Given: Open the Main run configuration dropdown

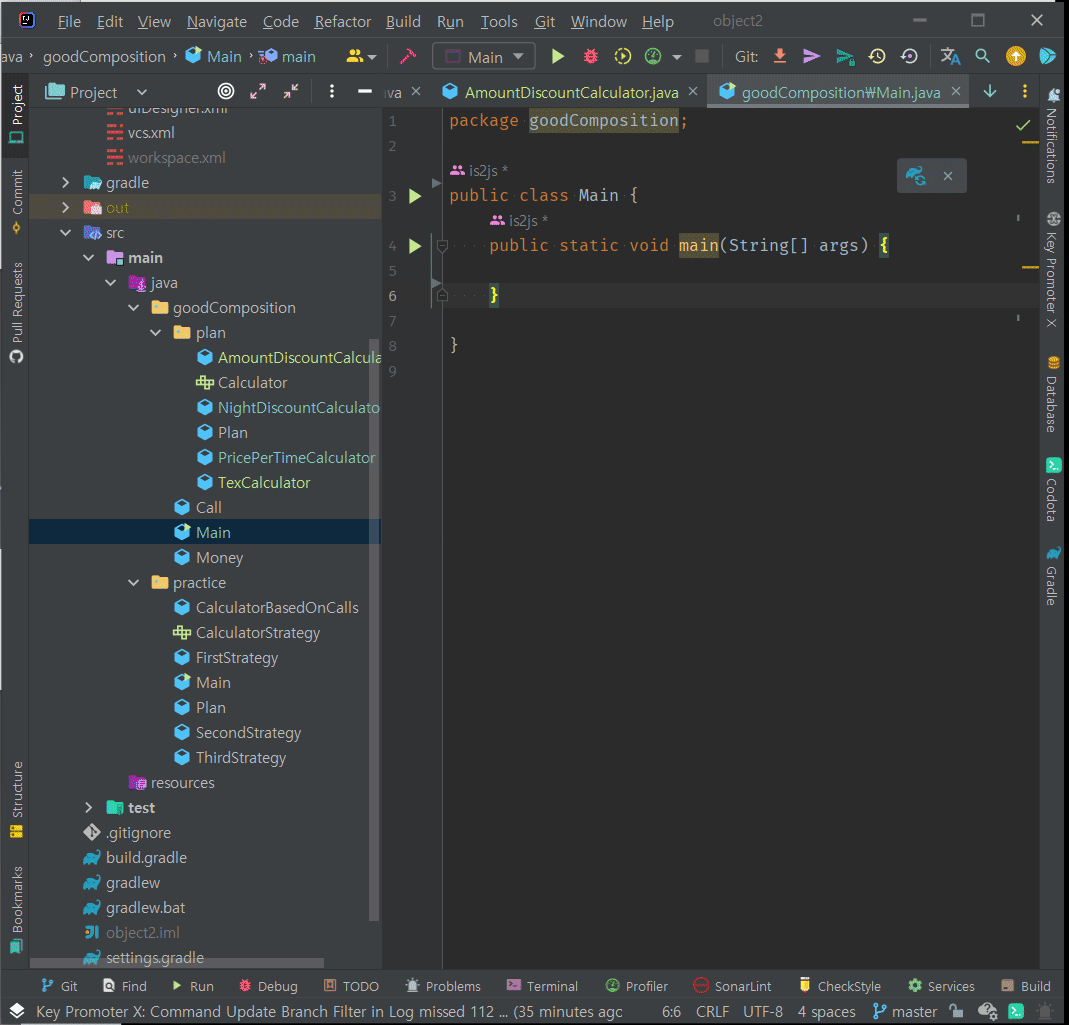Looking at the screenshot, I should tap(485, 57).
